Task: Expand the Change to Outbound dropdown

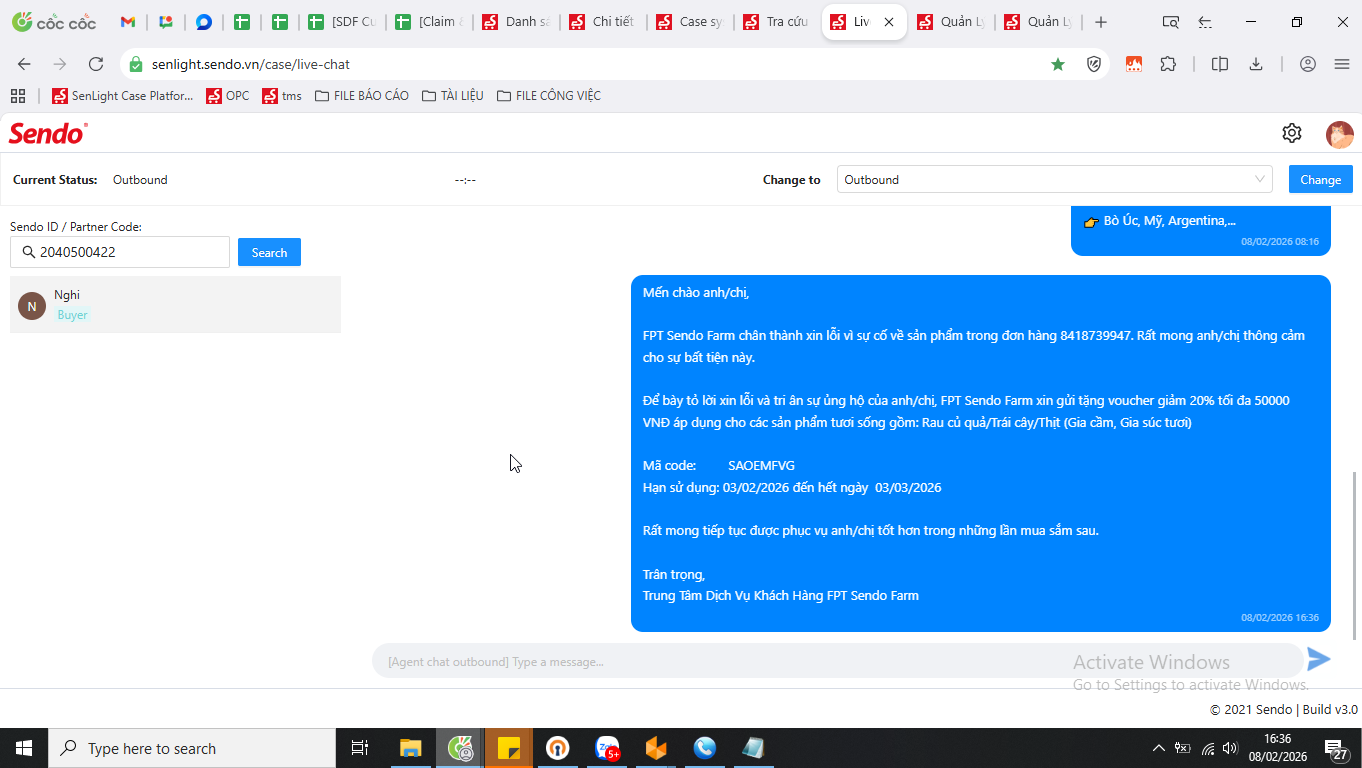Action: (1055, 180)
